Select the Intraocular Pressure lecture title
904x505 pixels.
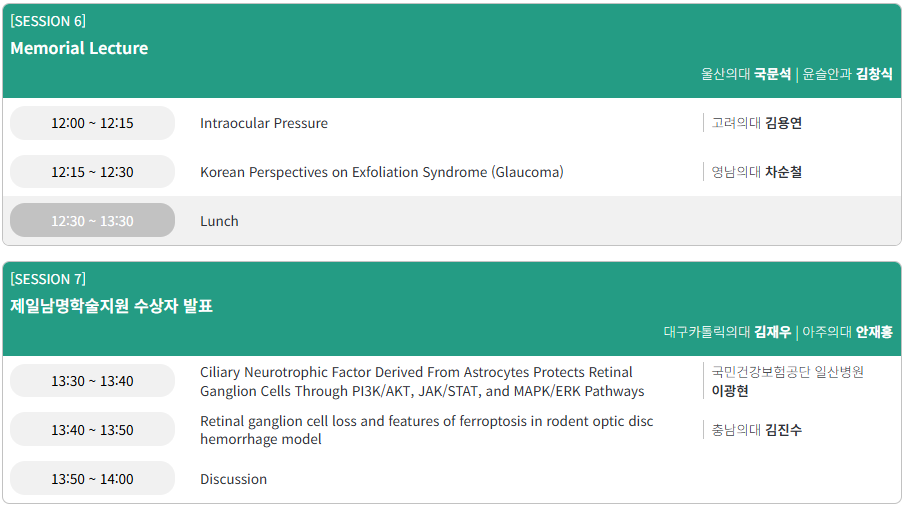(x=264, y=123)
